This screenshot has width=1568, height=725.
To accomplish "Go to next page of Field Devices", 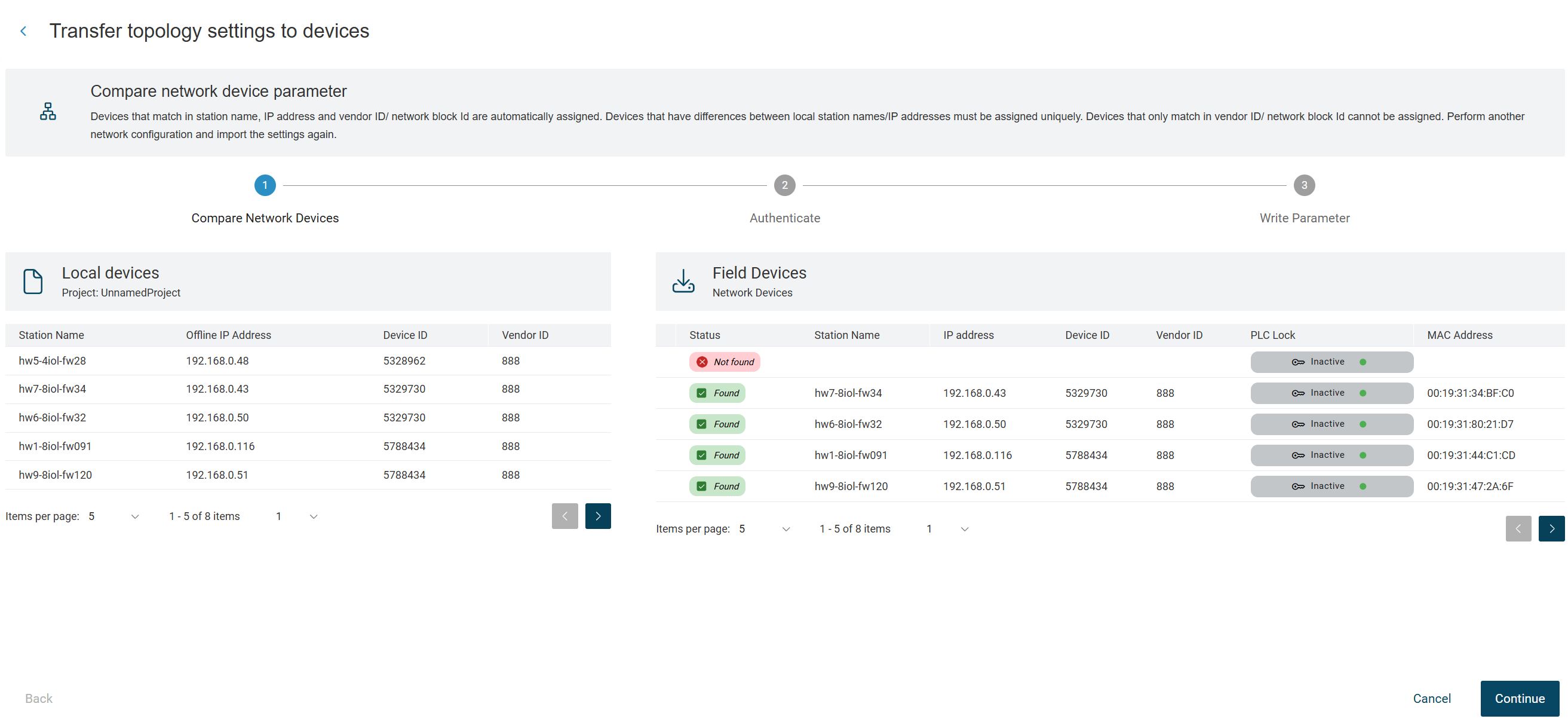I will (x=1551, y=529).
